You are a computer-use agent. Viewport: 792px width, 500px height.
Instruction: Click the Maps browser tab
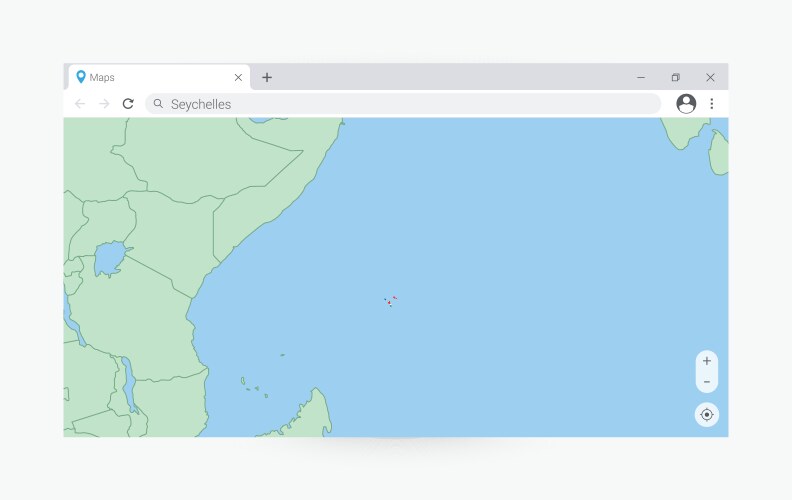[150, 78]
